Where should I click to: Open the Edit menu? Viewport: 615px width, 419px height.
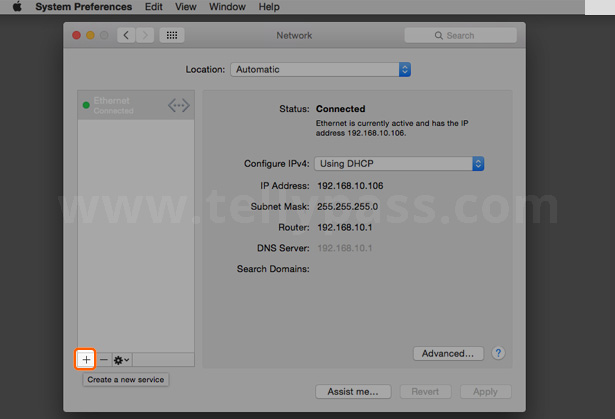click(x=153, y=7)
